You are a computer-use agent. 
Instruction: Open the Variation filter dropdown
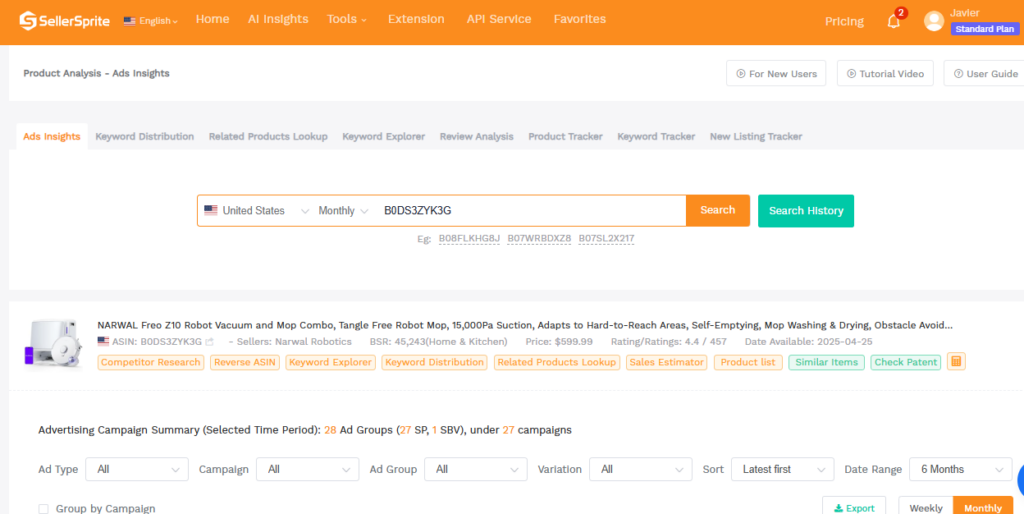tap(641, 469)
